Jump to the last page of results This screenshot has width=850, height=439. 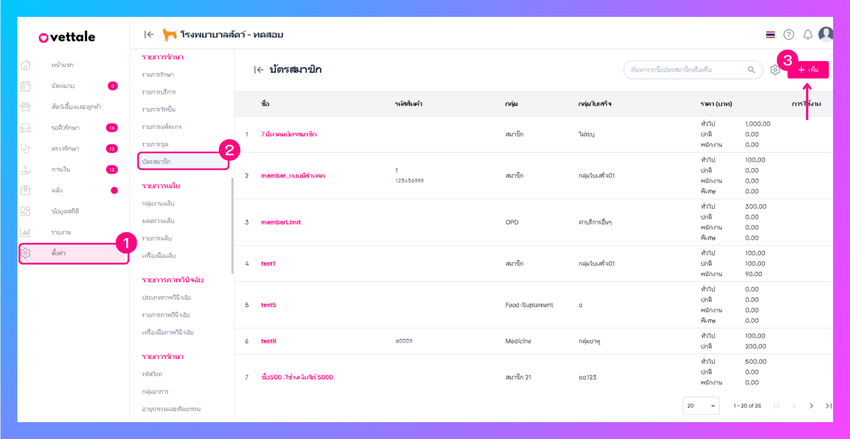828,406
